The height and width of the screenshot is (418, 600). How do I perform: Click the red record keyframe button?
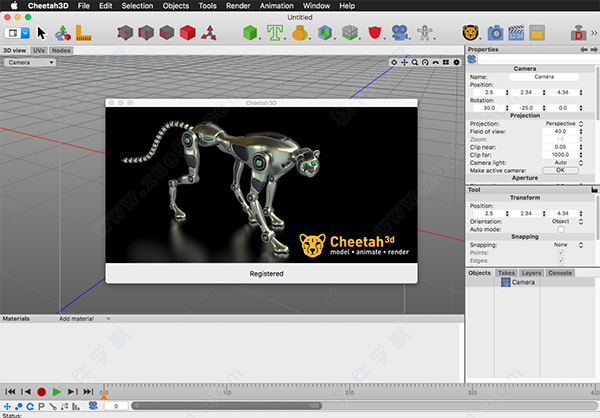(41, 392)
